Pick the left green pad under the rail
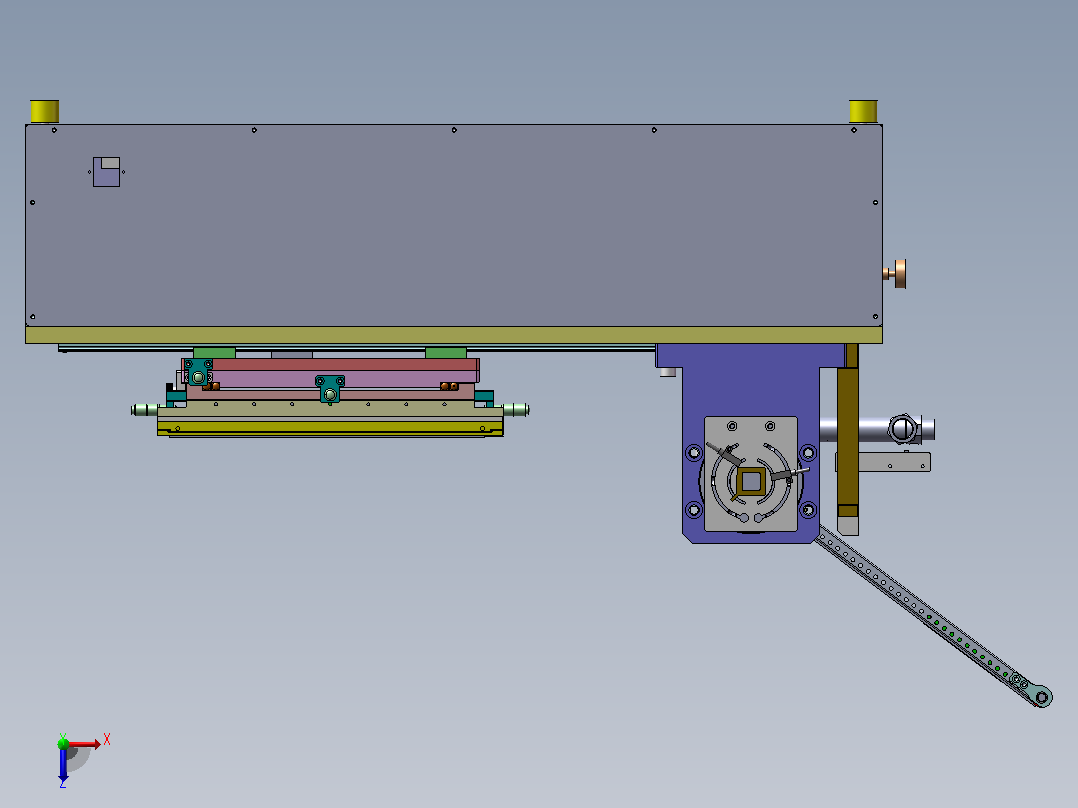The width and height of the screenshot is (1078, 808). 214,353
